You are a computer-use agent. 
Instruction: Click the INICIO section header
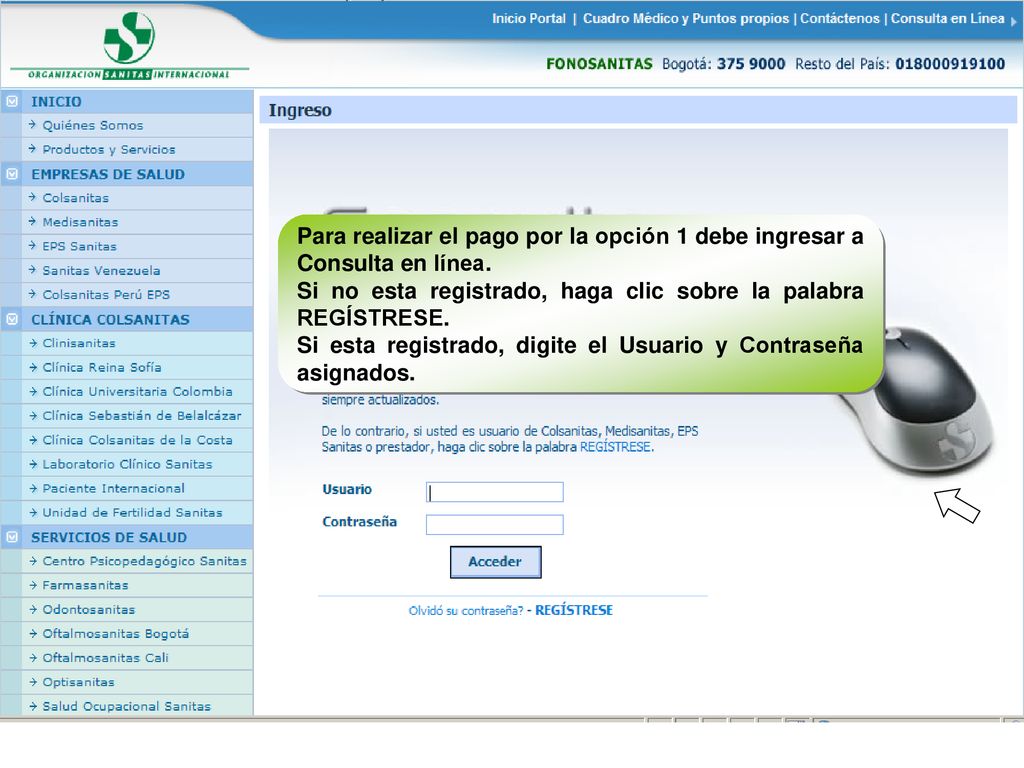pos(57,102)
